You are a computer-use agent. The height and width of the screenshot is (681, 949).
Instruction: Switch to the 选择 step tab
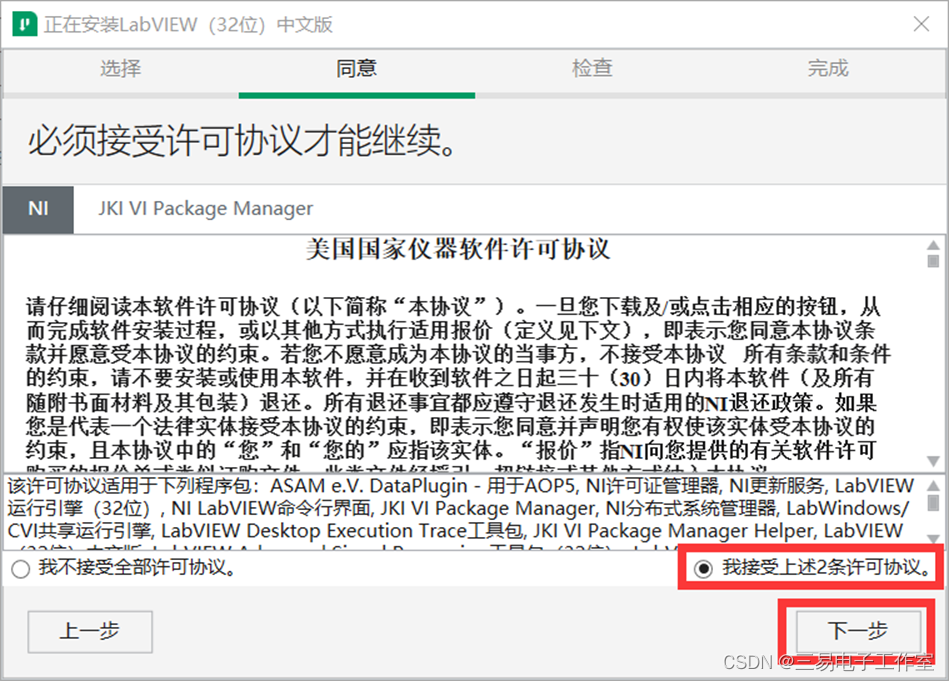[x=120, y=68]
